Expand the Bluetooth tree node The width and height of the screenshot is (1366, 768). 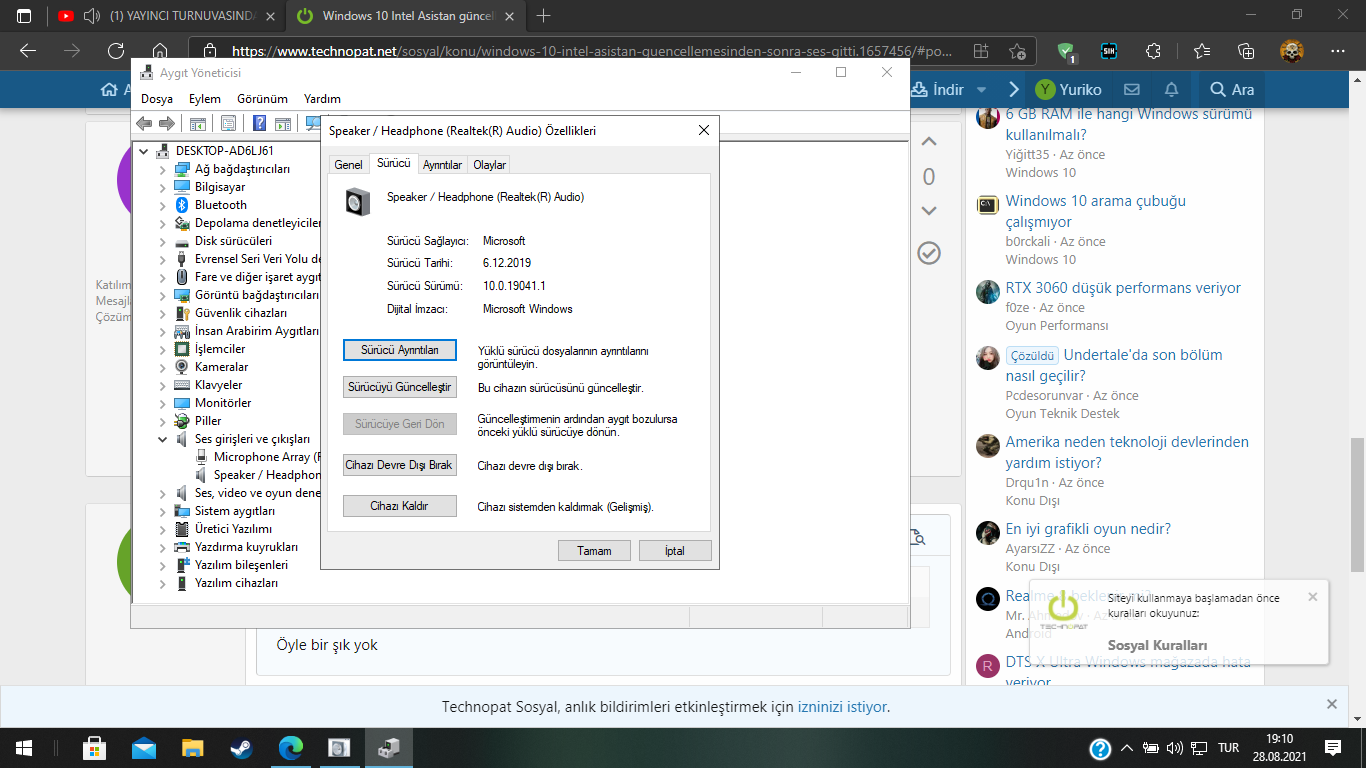[x=164, y=205]
